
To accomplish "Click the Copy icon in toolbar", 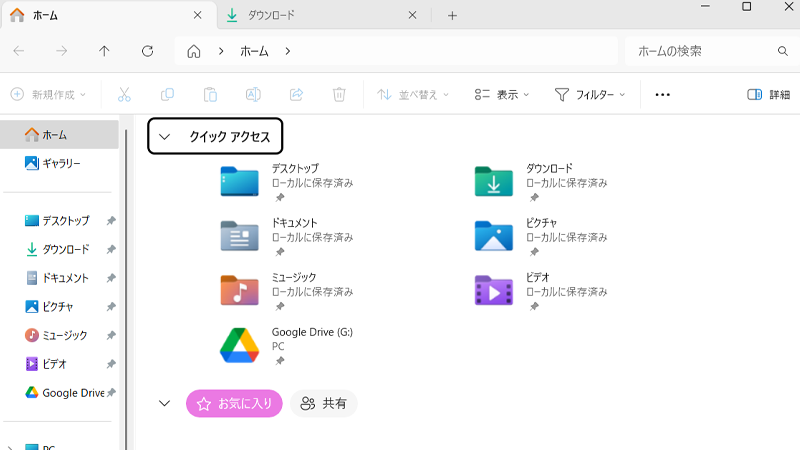I will [x=167, y=94].
